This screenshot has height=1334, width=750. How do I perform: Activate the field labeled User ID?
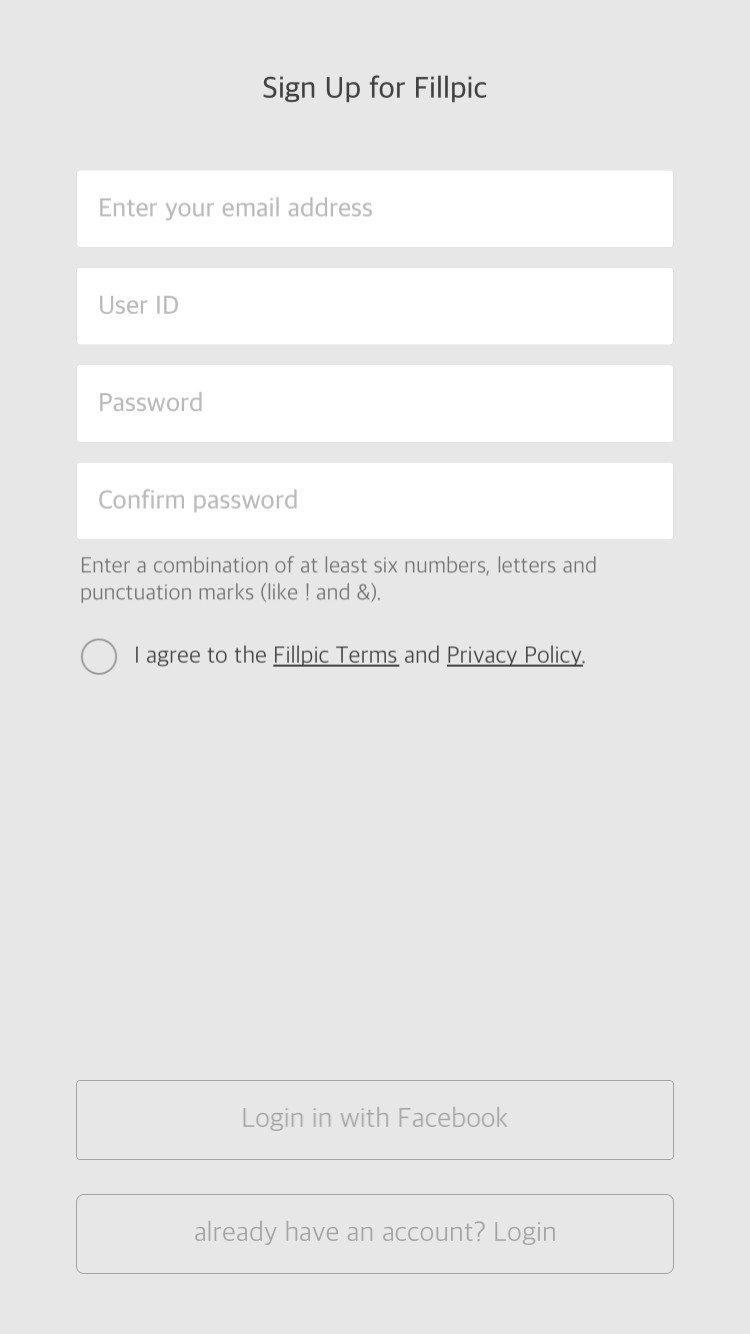[x=374, y=306]
